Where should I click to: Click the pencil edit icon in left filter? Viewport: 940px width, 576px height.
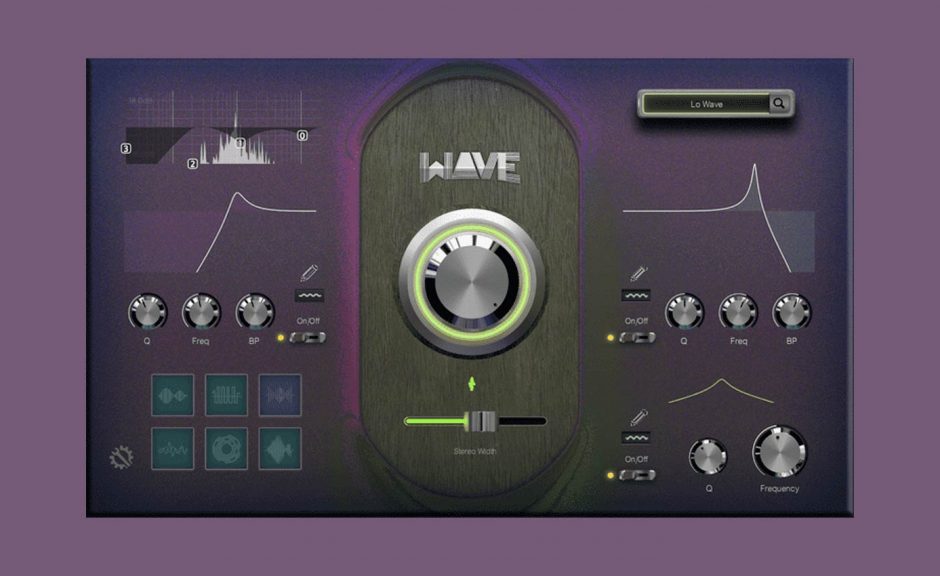point(309,273)
